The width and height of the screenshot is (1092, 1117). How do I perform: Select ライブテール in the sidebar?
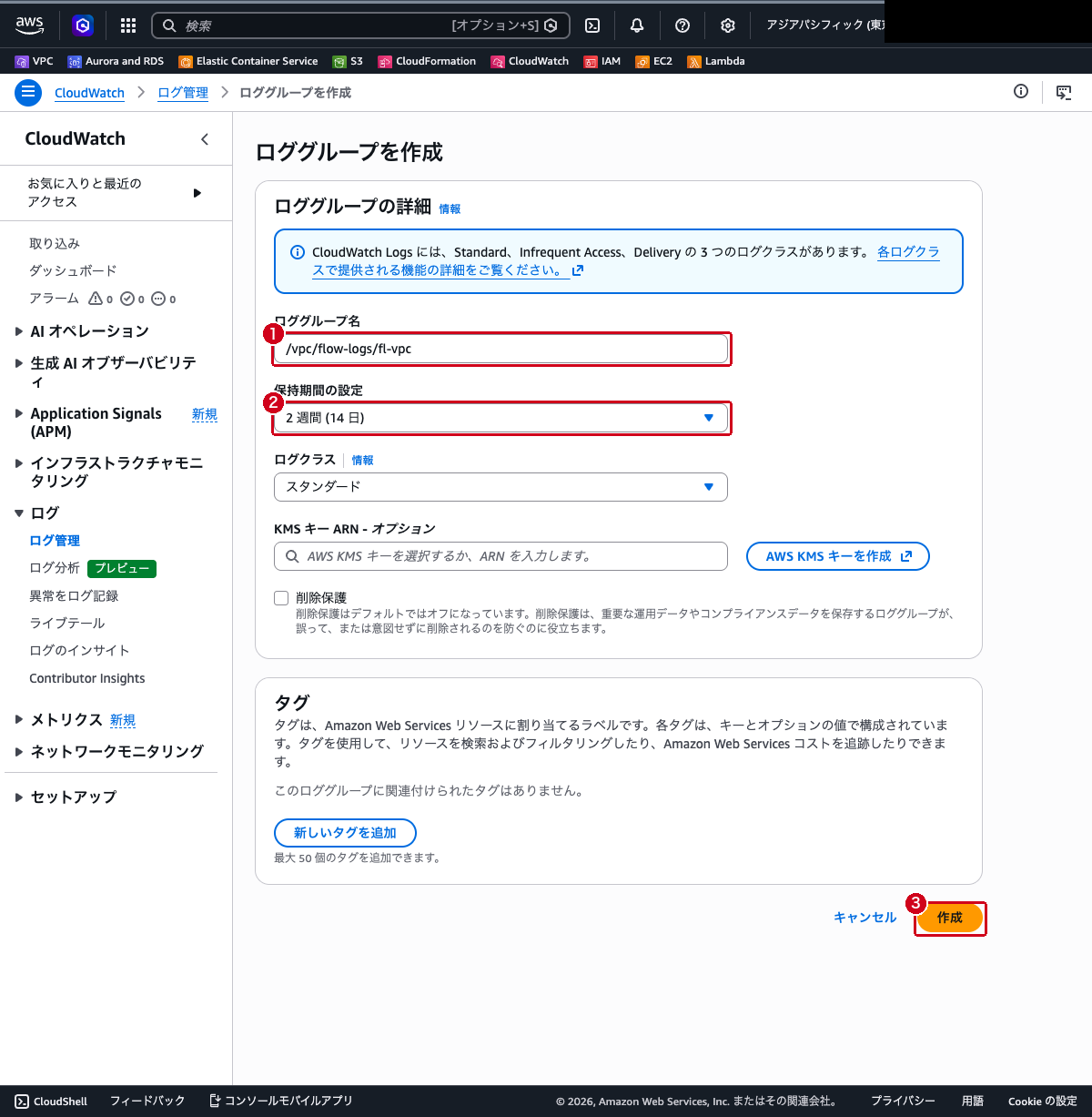tap(67, 624)
